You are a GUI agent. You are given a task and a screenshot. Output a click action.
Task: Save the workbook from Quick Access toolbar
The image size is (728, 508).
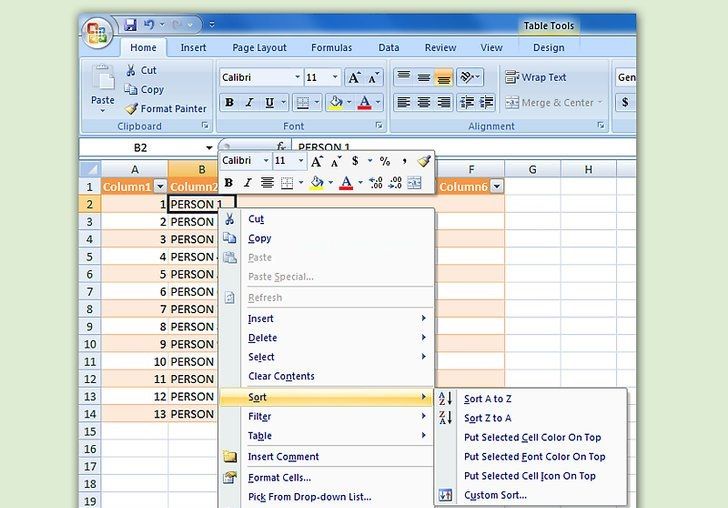click(x=130, y=24)
